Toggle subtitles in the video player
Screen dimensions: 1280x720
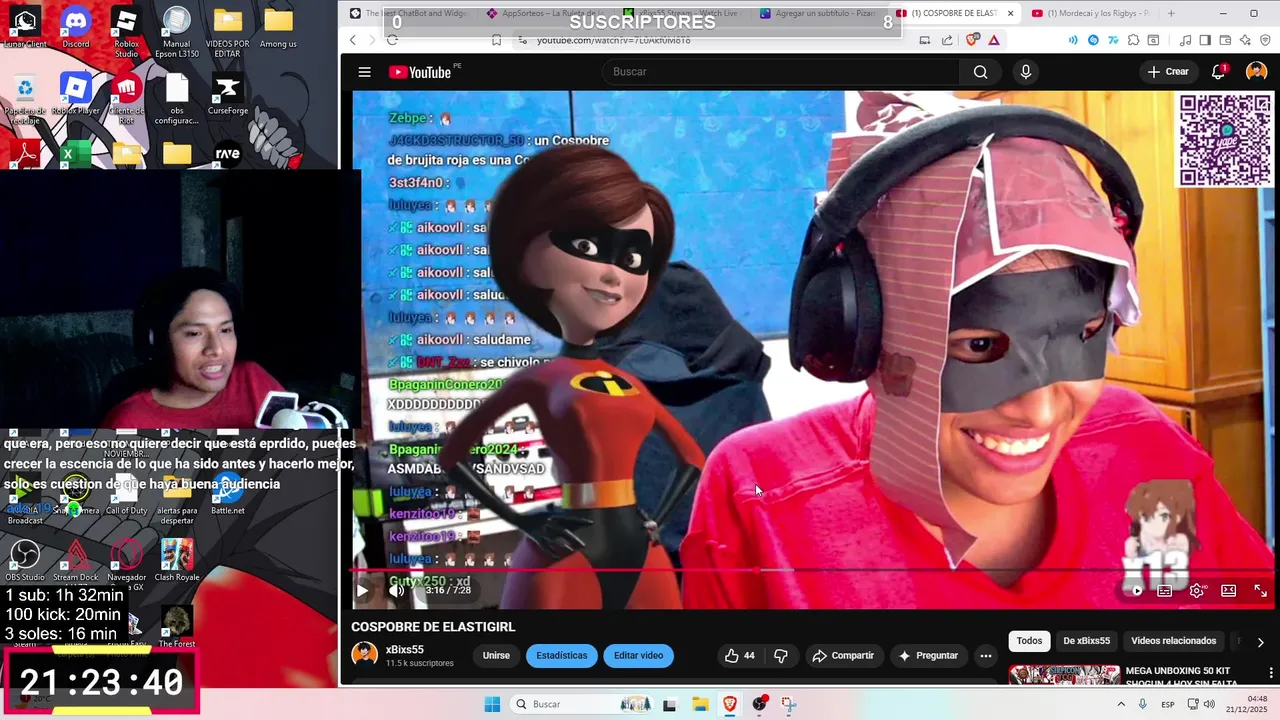[x=1165, y=591]
